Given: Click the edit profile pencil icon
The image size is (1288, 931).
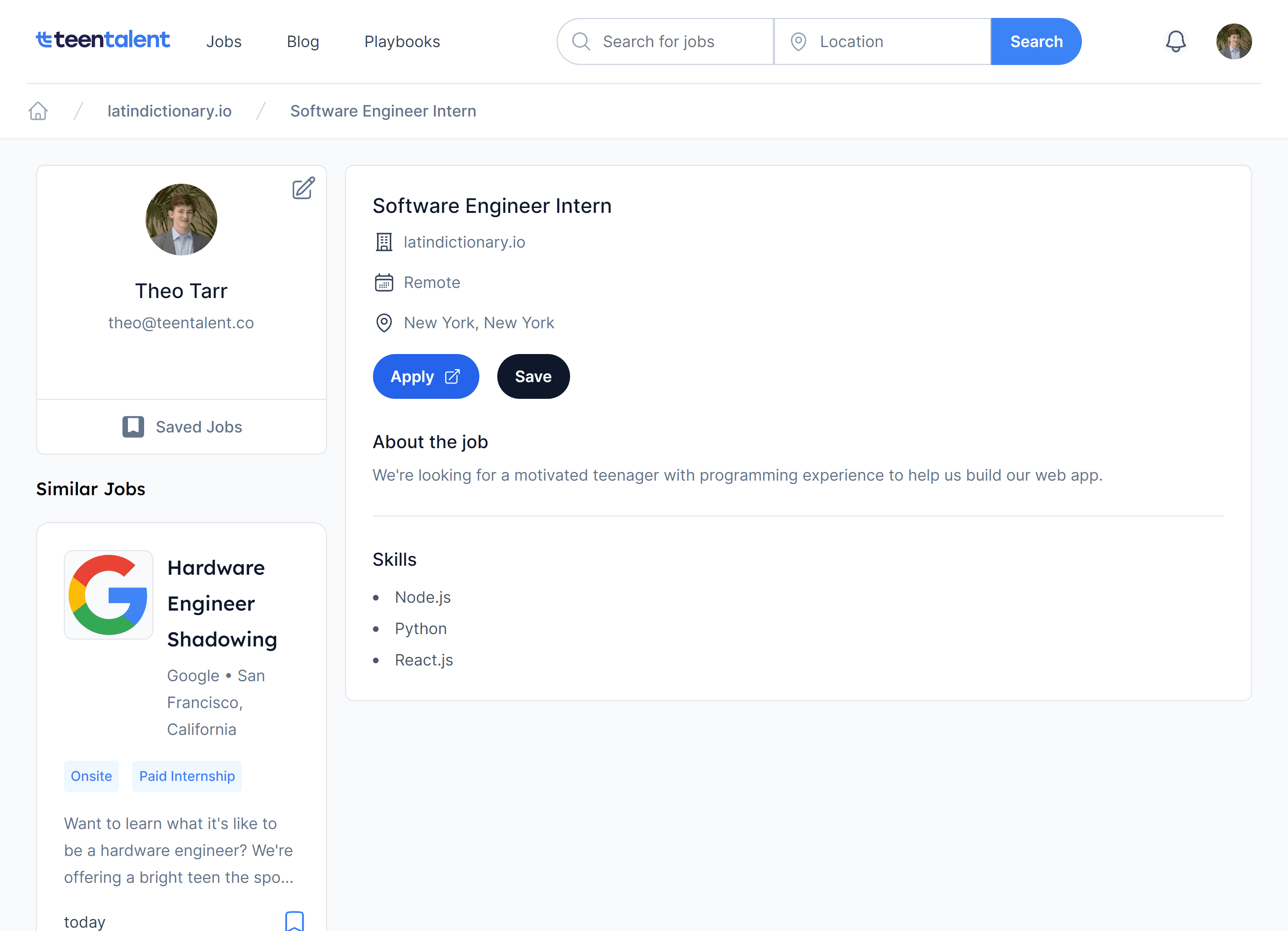Looking at the screenshot, I should [x=303, y=188].
